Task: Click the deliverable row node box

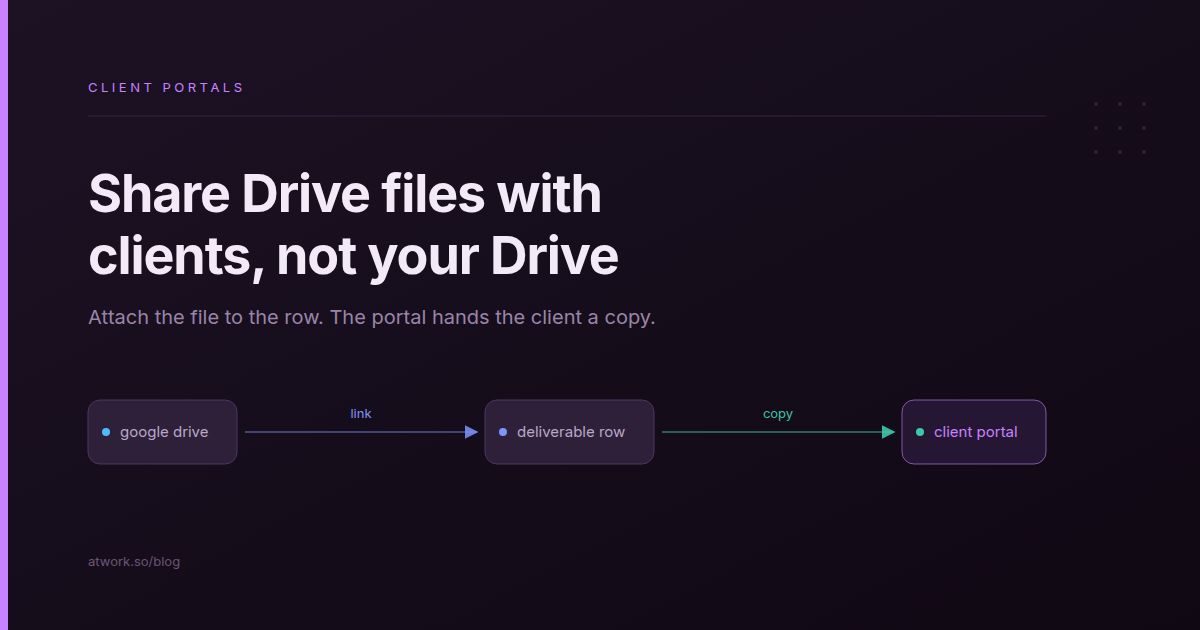Action: coord(569,432)
